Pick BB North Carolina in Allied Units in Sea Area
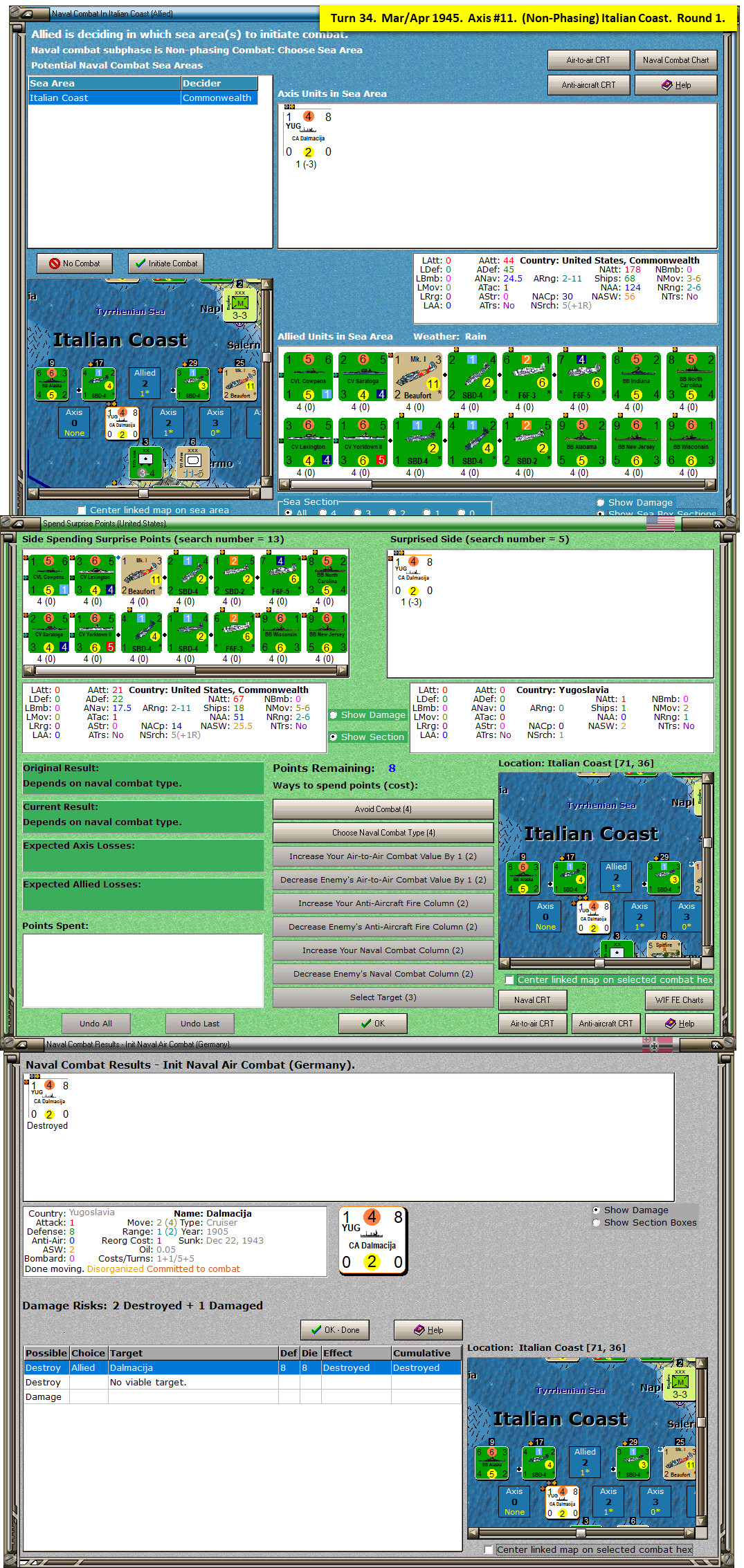Viewport: 744px width, 1568px height. point(691,377)
